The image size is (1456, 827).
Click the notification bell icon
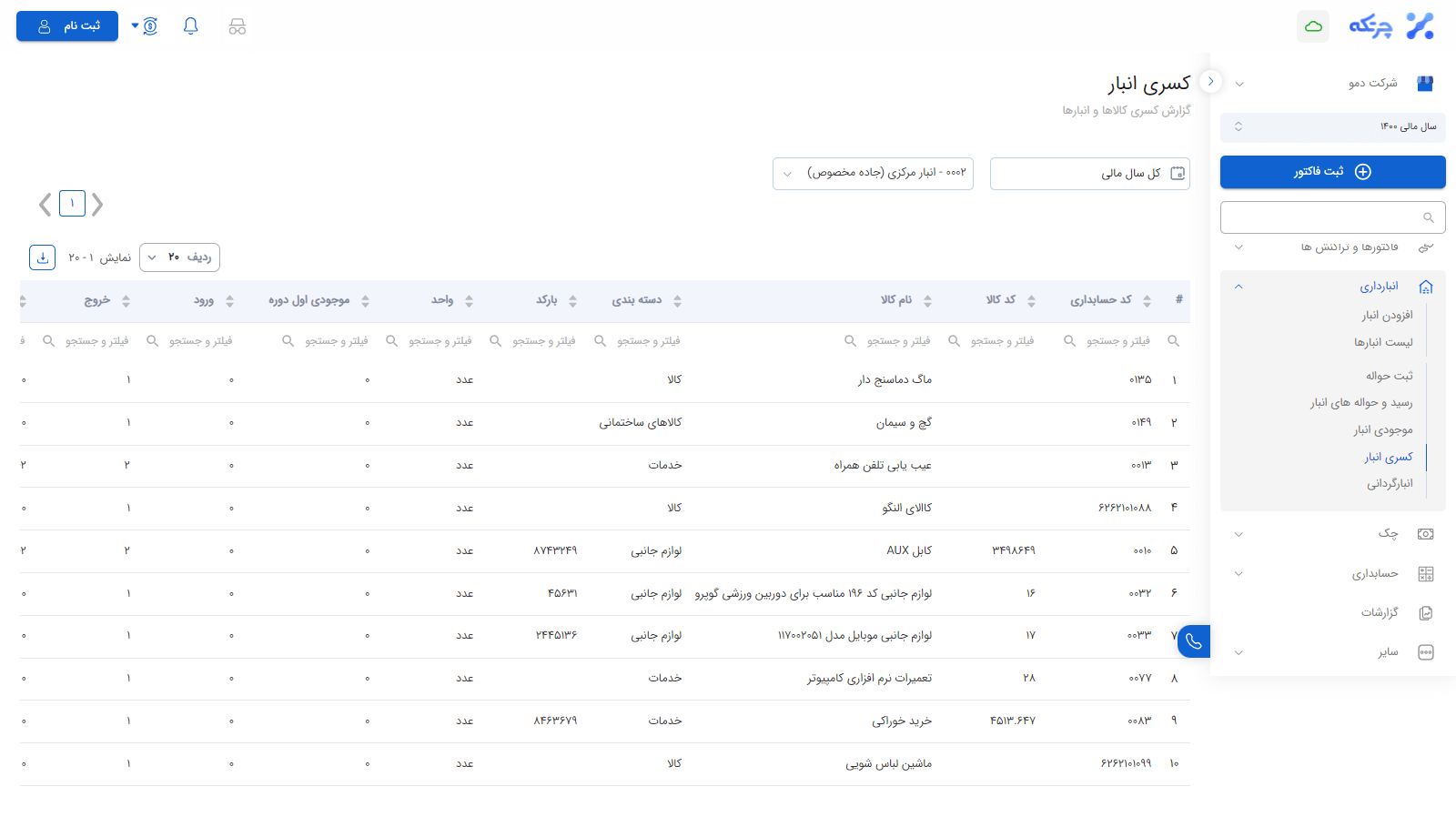[x=190, y=26]
